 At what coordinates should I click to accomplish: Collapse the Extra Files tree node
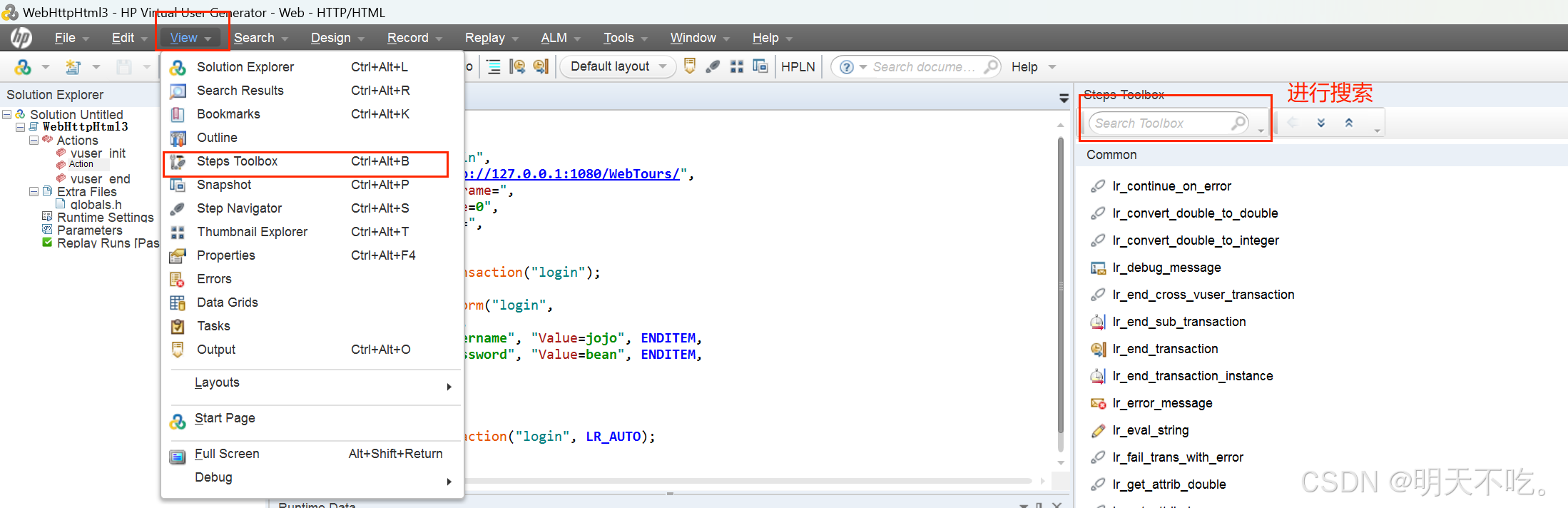[x=34, y=192]
